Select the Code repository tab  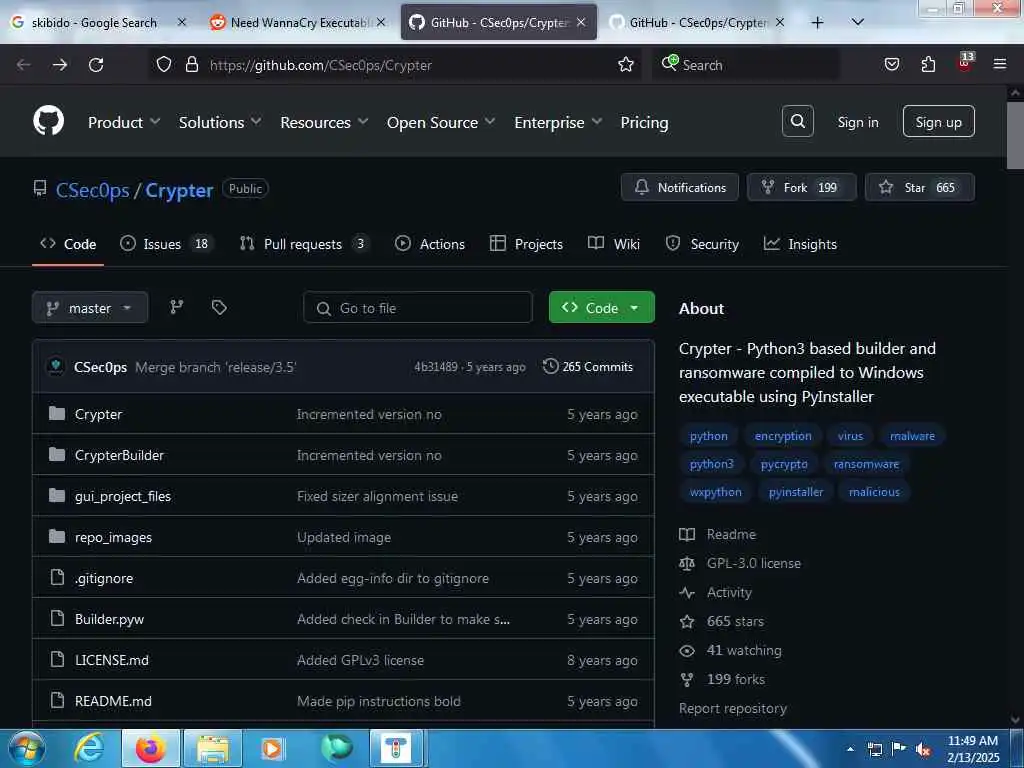pos(68,244)
